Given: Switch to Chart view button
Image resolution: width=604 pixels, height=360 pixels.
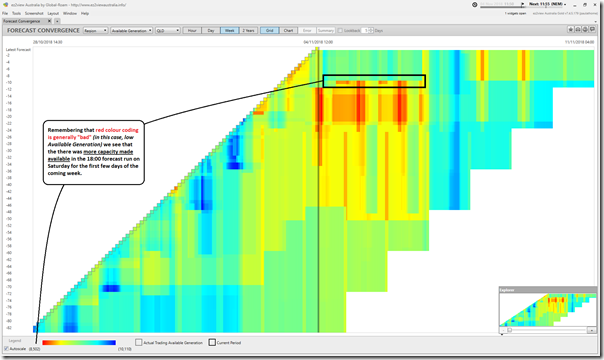Looking at the screenshot, I should click(x=288, y=30).
